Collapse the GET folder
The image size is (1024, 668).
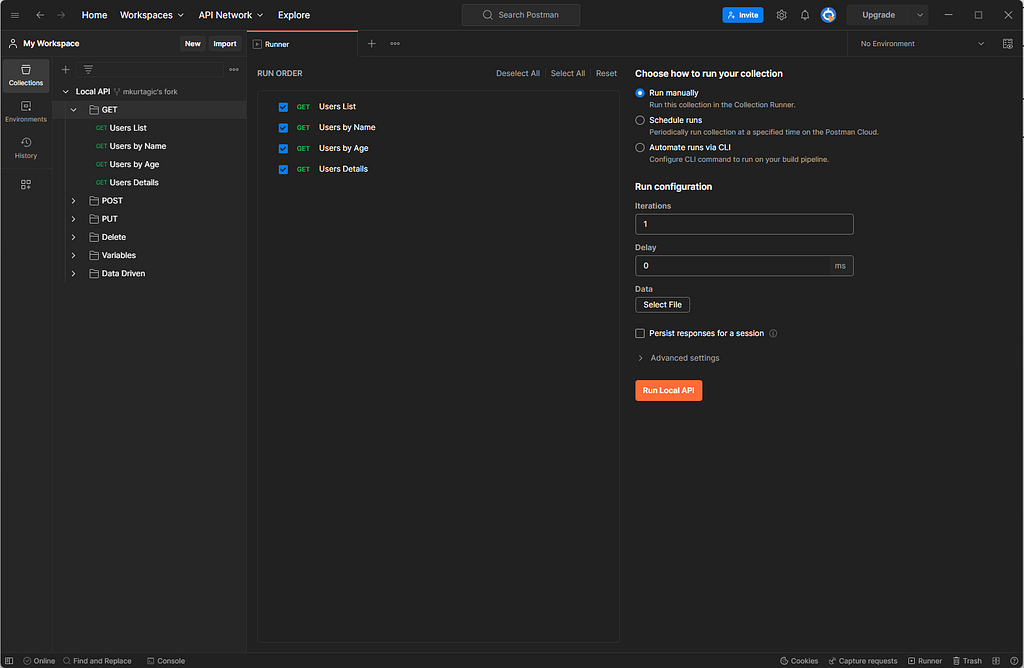point(74,110)
